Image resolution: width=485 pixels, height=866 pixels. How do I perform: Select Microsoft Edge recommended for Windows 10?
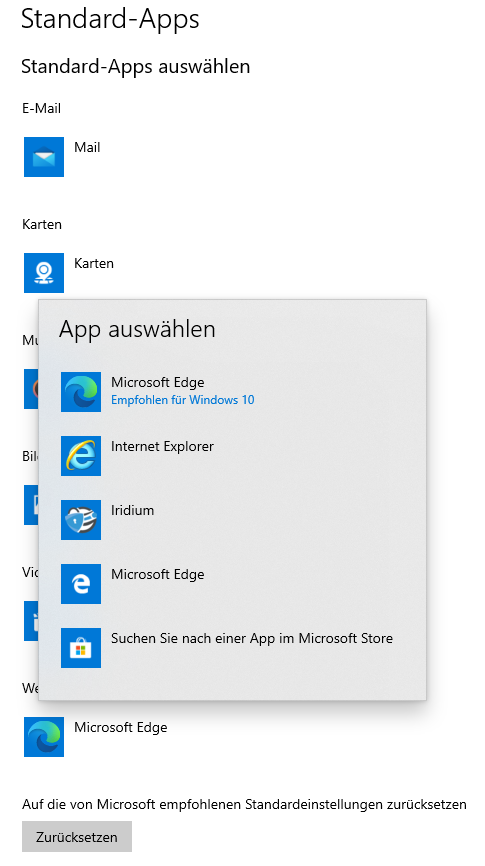point(157,382)
